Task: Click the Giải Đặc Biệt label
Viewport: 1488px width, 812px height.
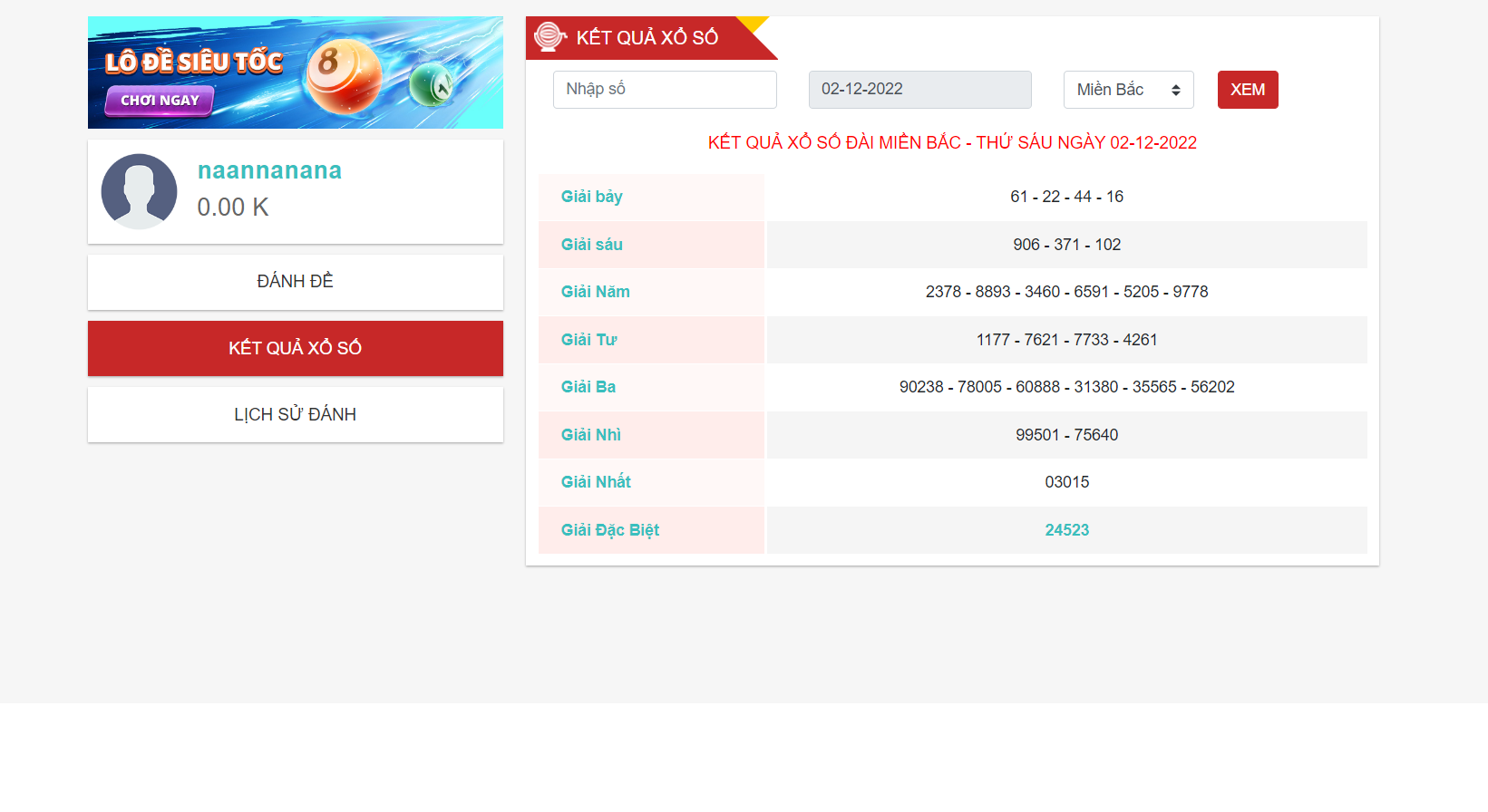Action: 609,530
